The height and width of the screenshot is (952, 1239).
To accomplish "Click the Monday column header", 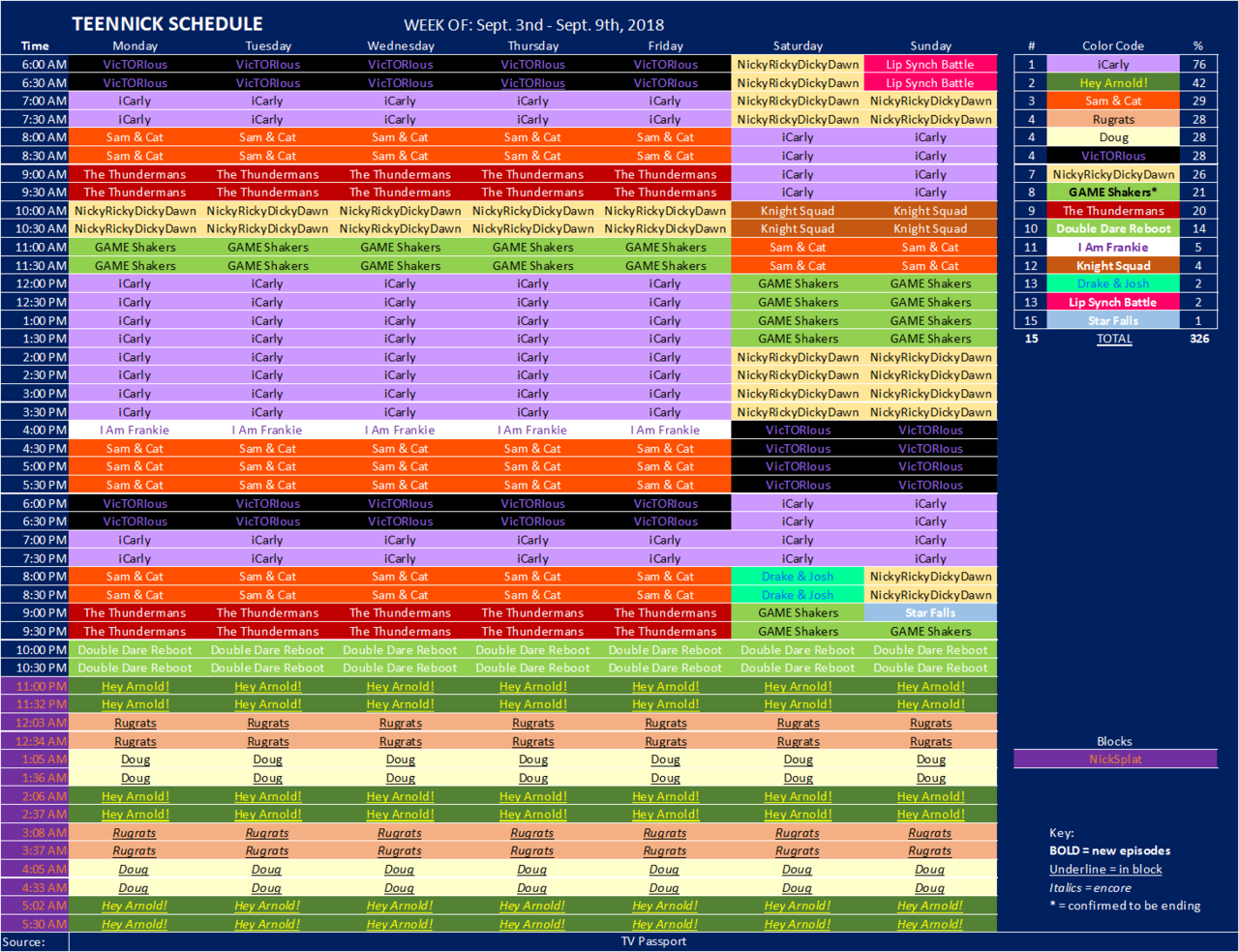I will [135, 45].
